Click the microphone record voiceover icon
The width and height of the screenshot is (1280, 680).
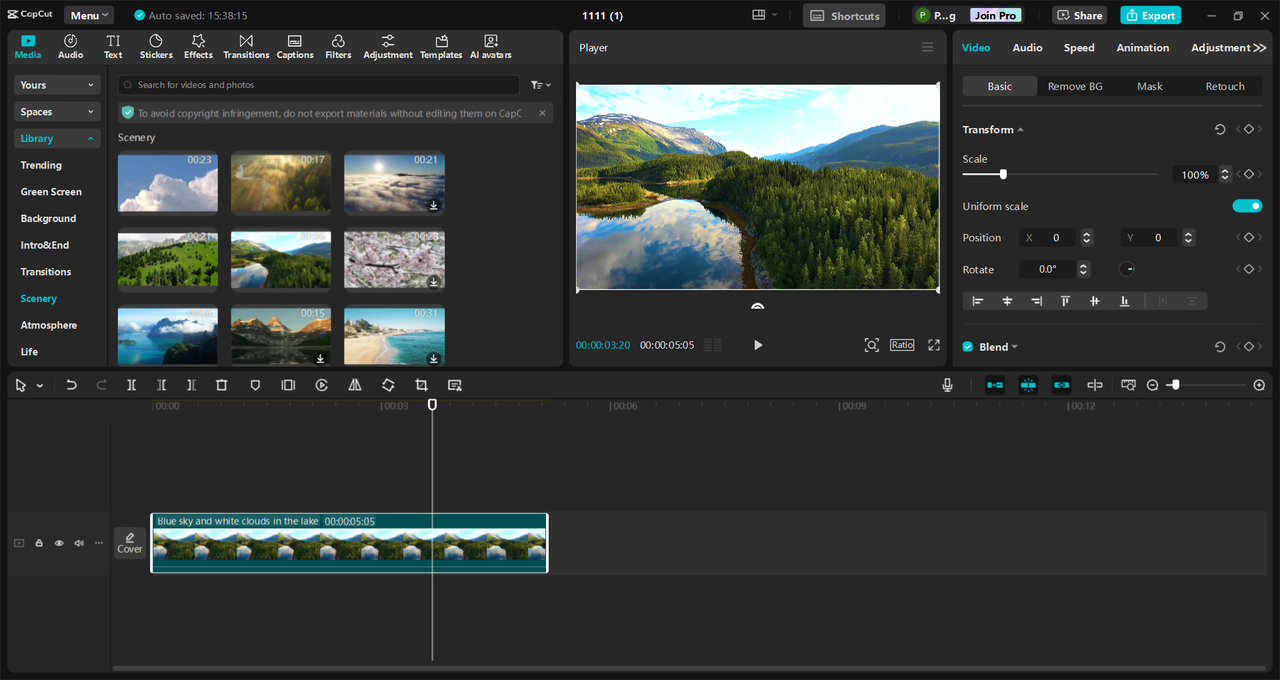pos(947,385)
